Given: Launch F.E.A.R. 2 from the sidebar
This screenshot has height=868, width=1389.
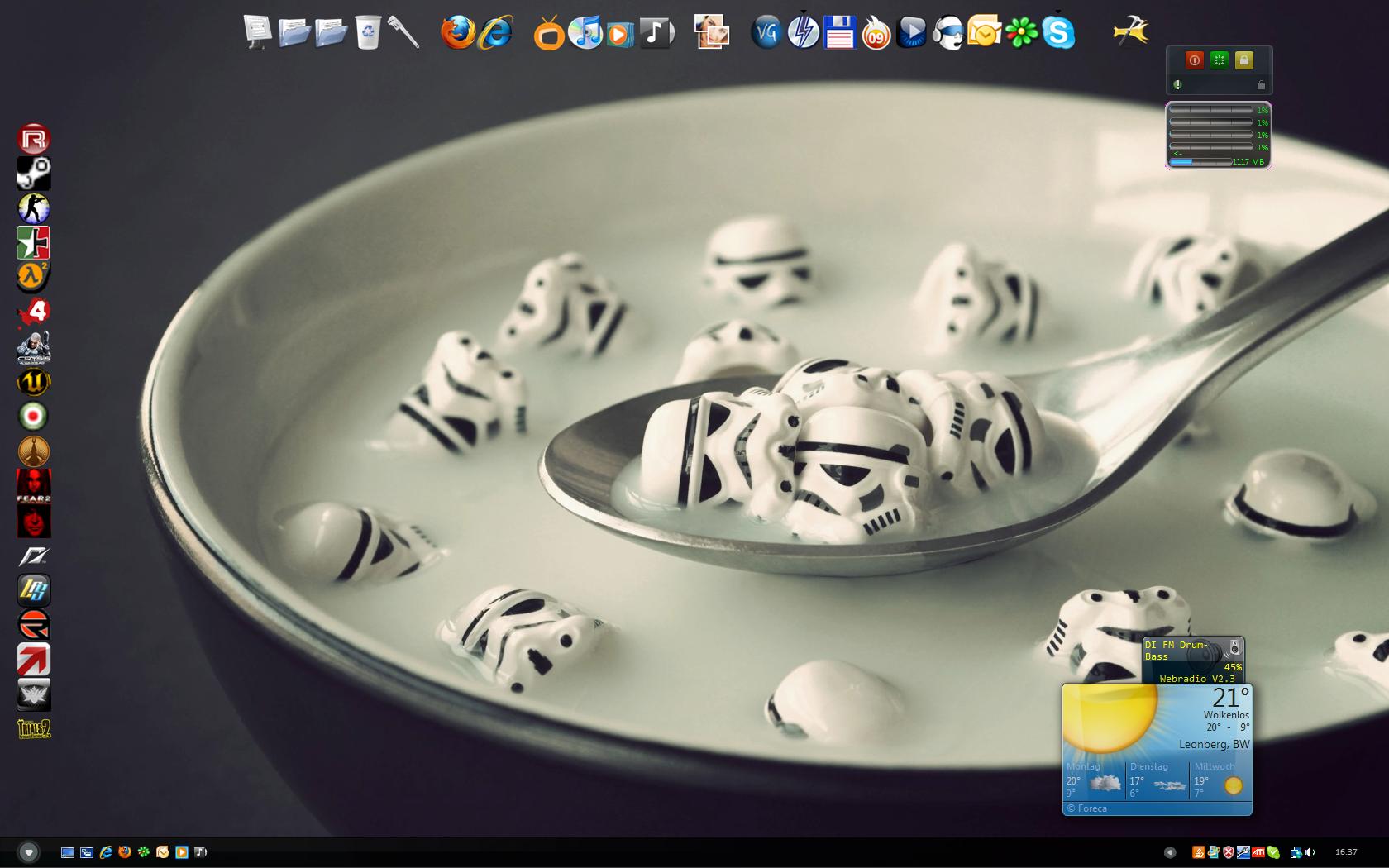Looking at the screenshot, I should coord(34,486).
